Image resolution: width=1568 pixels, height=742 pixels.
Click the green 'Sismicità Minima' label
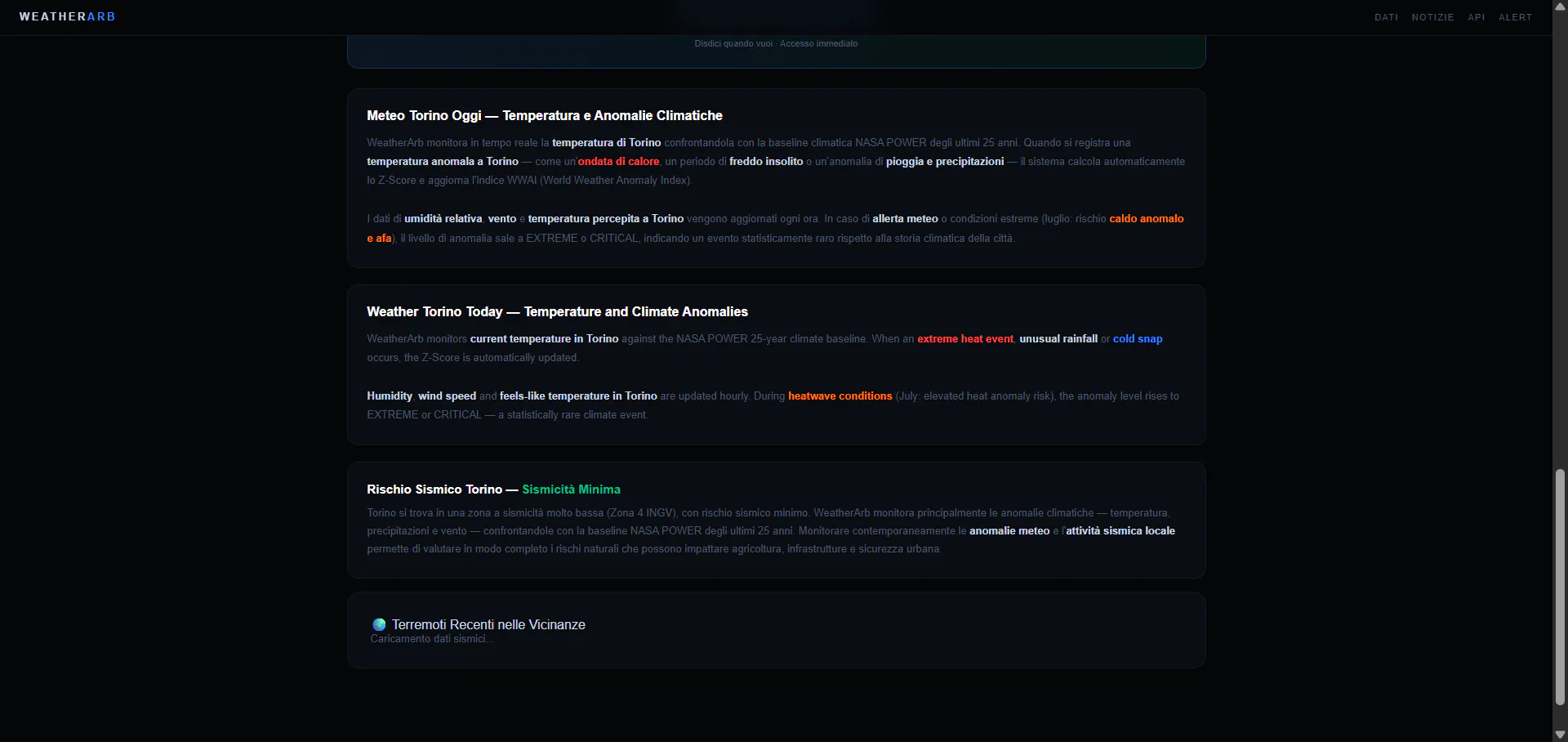tap(571, 489)
